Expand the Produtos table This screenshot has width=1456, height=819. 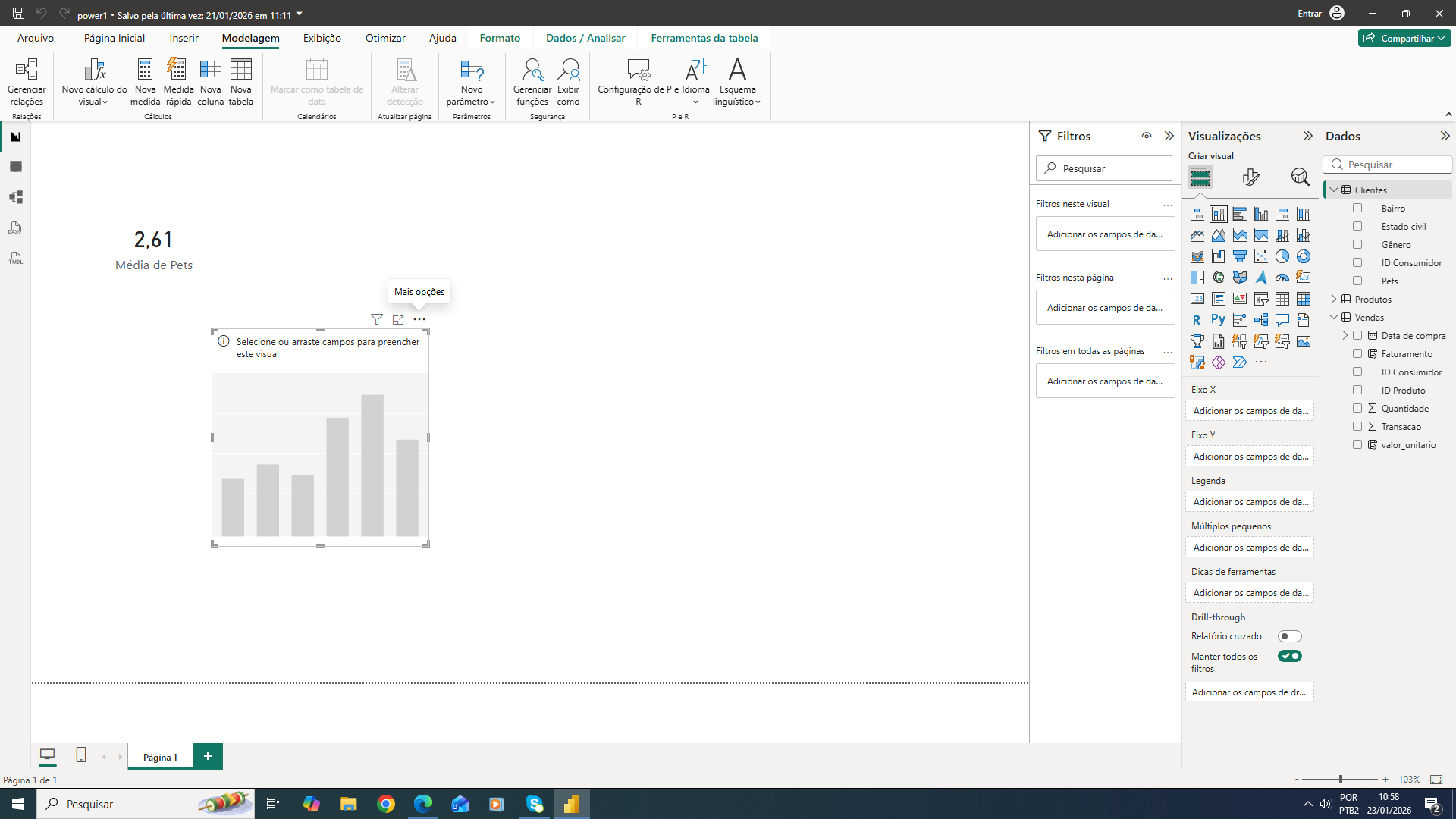tap(1335, 300)
